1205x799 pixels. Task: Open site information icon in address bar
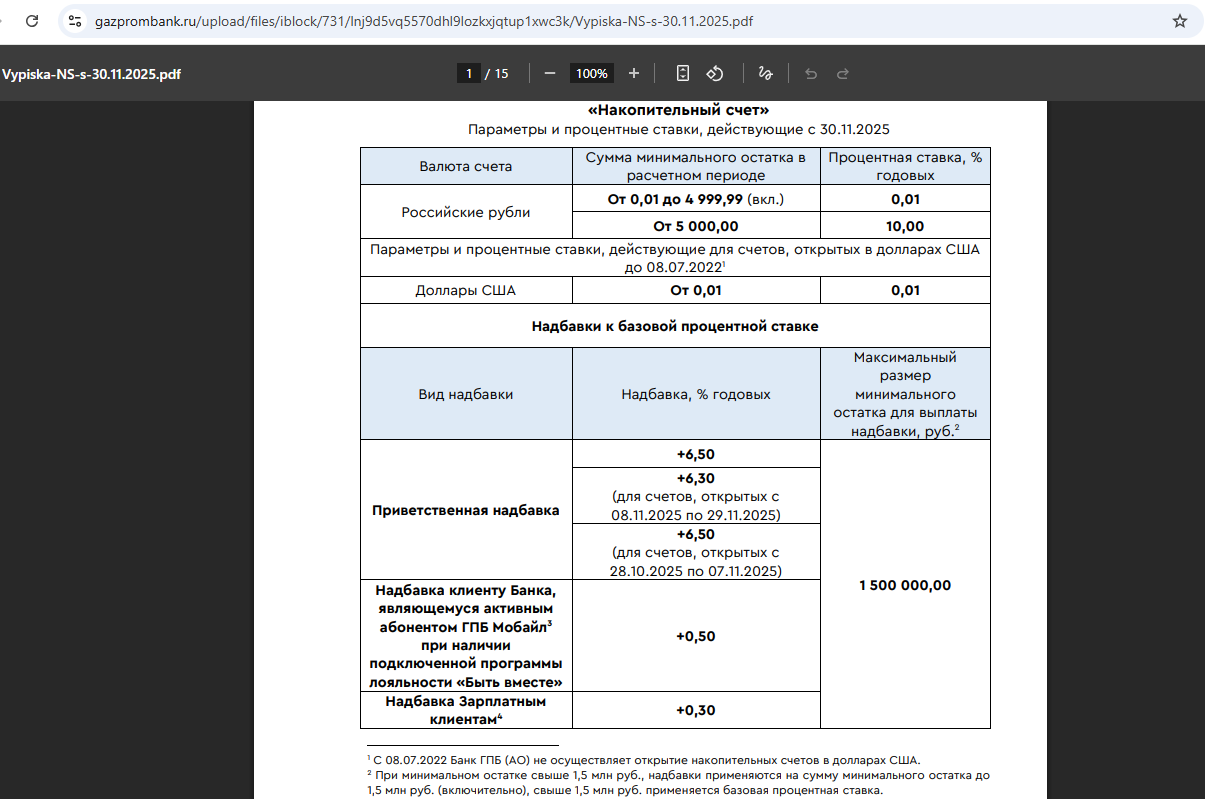75,21
